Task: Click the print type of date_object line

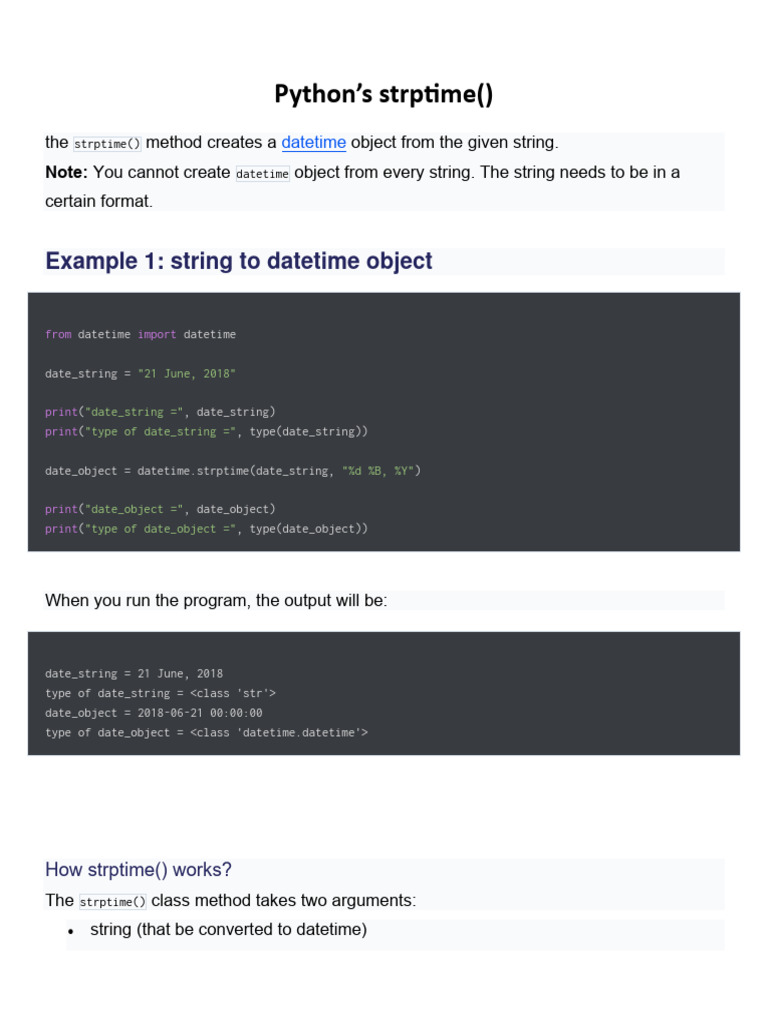Action: [206, 529]
